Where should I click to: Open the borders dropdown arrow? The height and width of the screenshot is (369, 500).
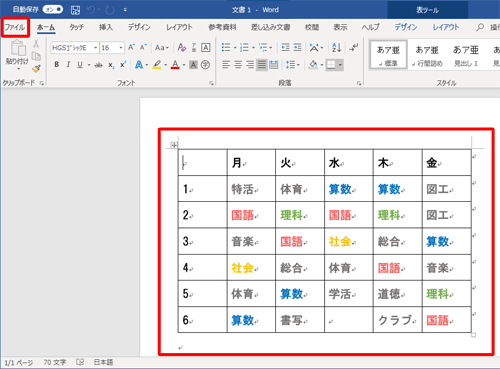coord(340,65)
